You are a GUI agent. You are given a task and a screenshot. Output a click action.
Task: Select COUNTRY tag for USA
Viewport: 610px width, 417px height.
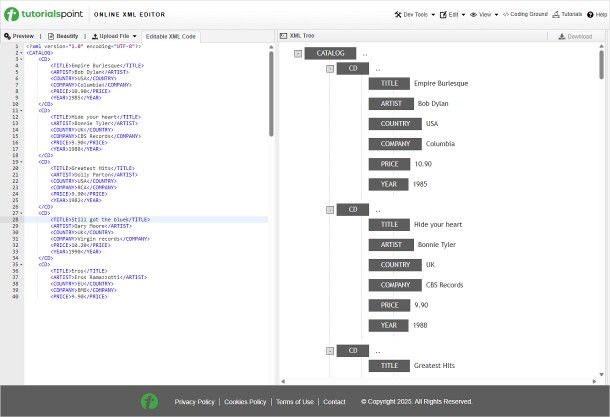[x=395, y=124]
